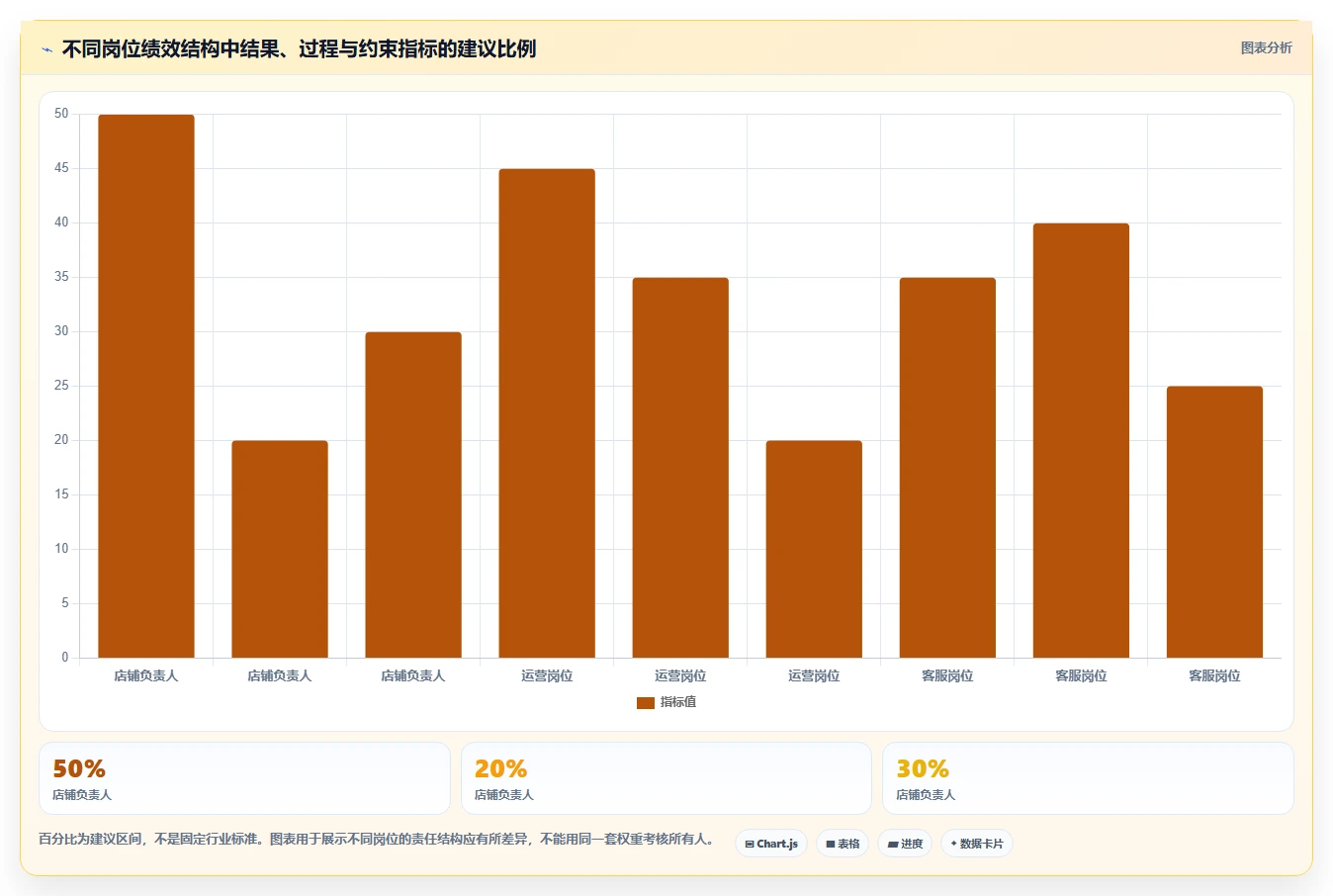Click the Chart.js tag chip
This screenshot has width=1333, height=896.
coord(771,844)
